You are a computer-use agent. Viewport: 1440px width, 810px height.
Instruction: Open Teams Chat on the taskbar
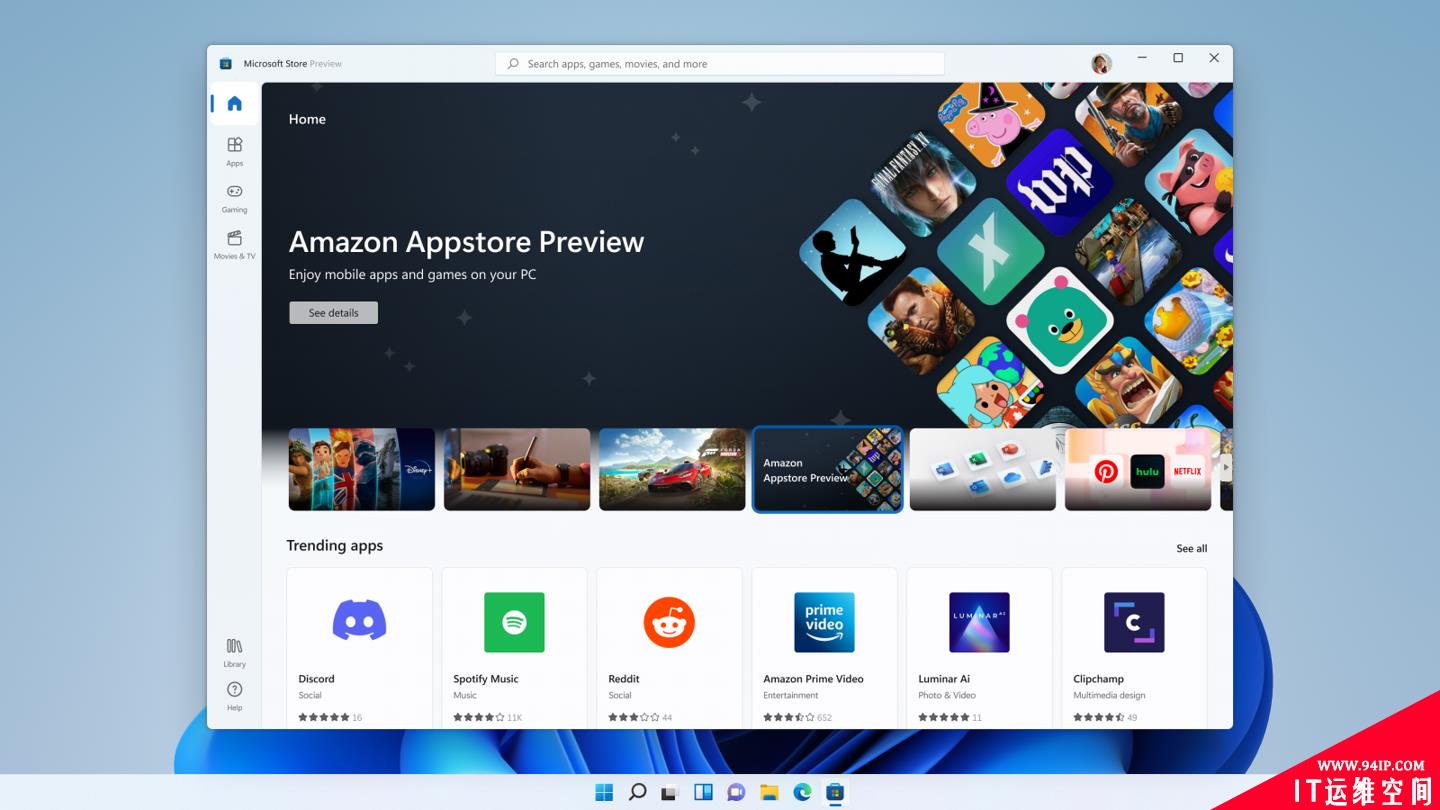[736, 792]
